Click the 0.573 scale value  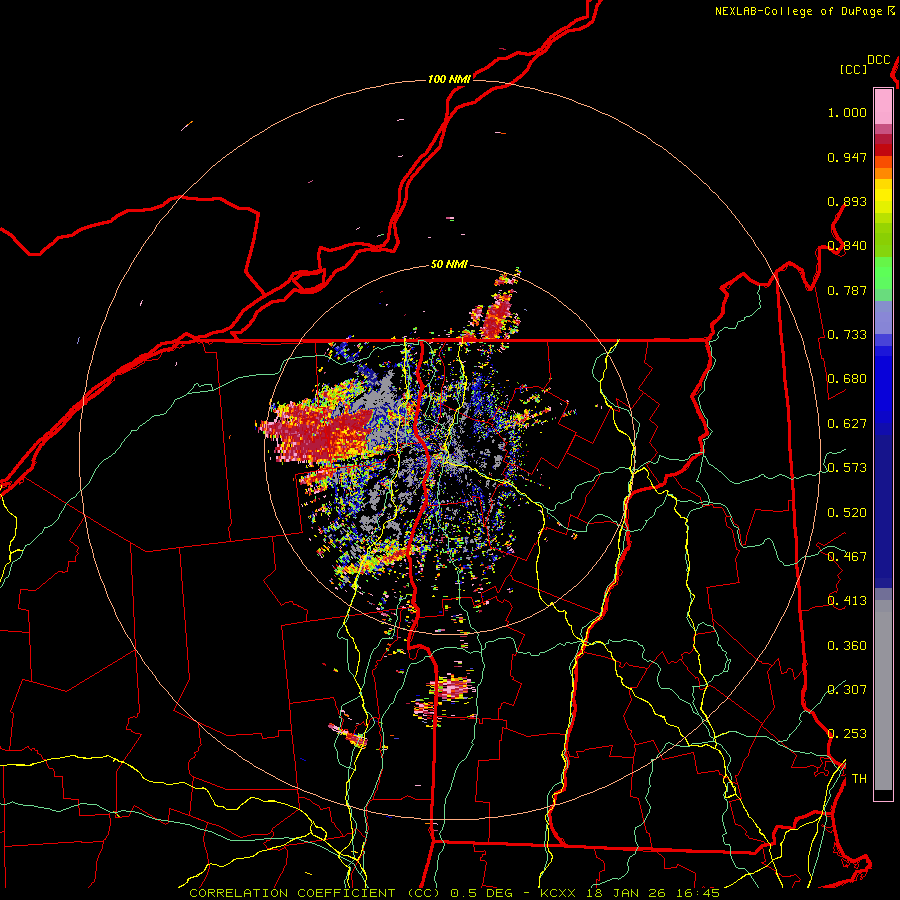click(x=847, y=468)
